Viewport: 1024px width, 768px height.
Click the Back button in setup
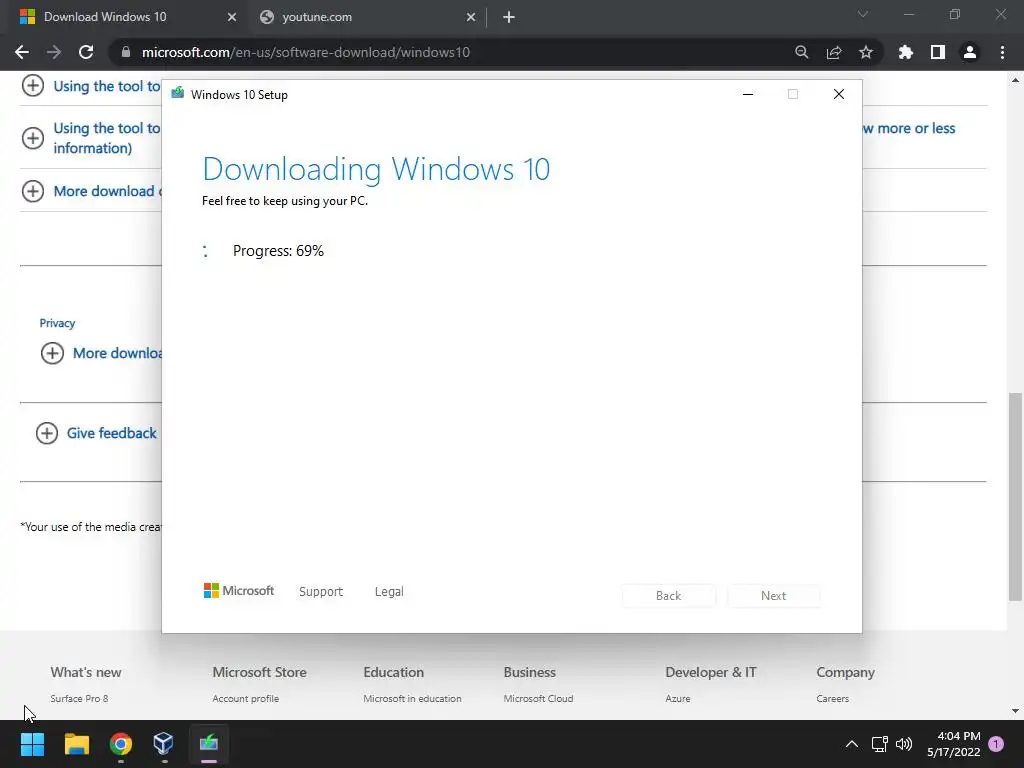[669, 596]
